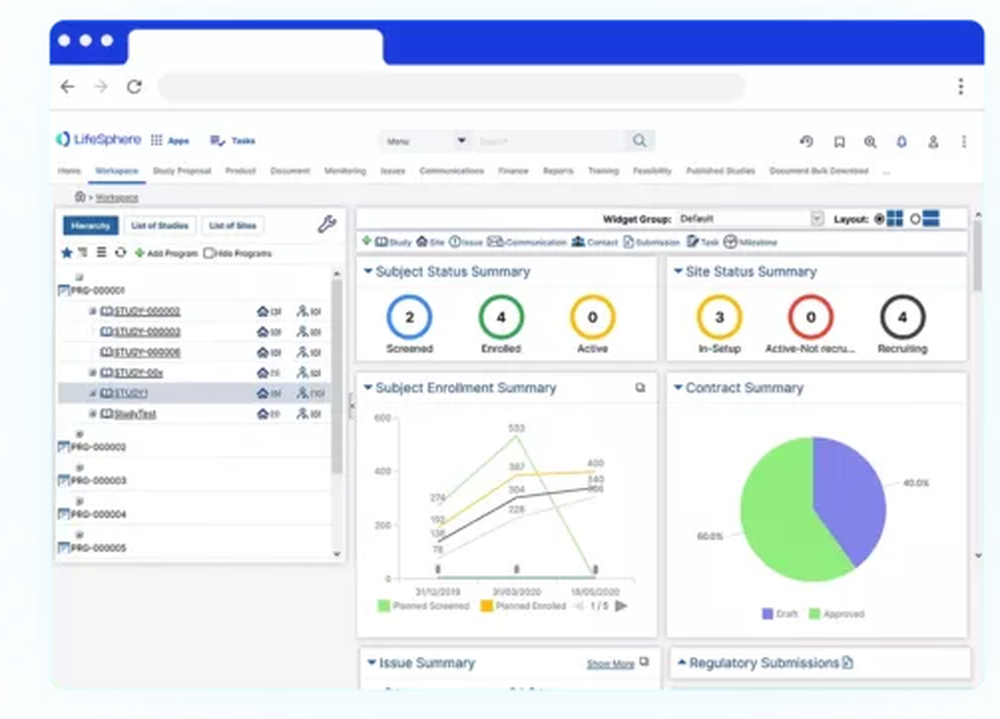Switch to the List of Sites tab
Viewport: 1000px width, 719px height.
tap(232, 225)
